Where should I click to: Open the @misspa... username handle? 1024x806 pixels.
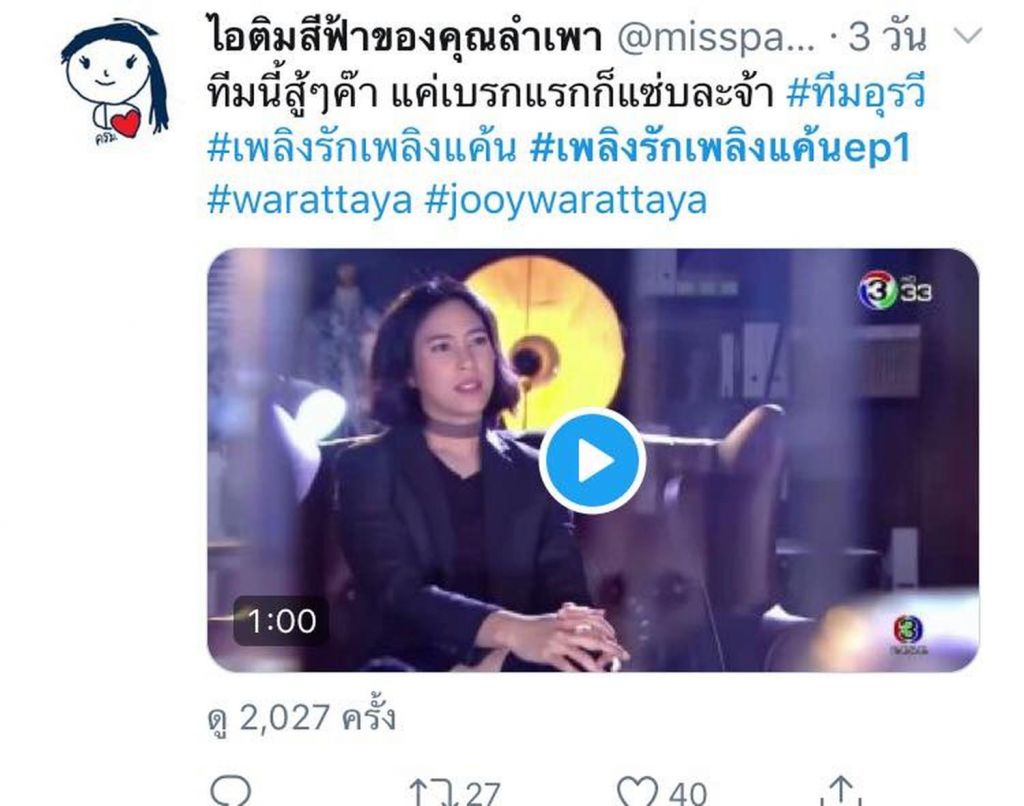716,39
